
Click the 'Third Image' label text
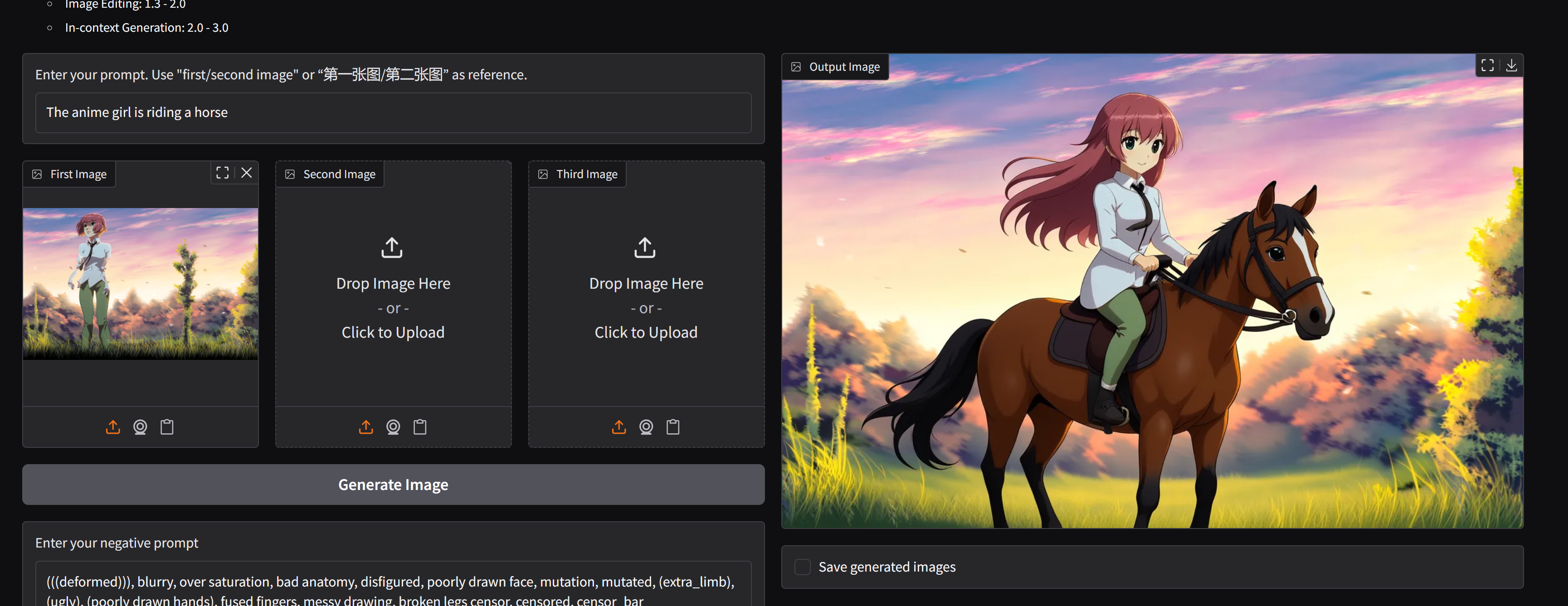(587, 175)
